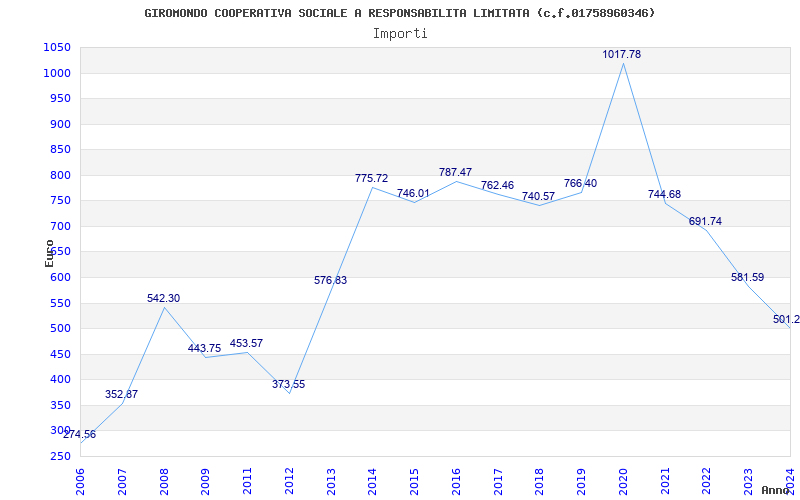Click the 2009 year tick label
The height and width of the screenshot is (500, 800).
(x=206, y=481)
